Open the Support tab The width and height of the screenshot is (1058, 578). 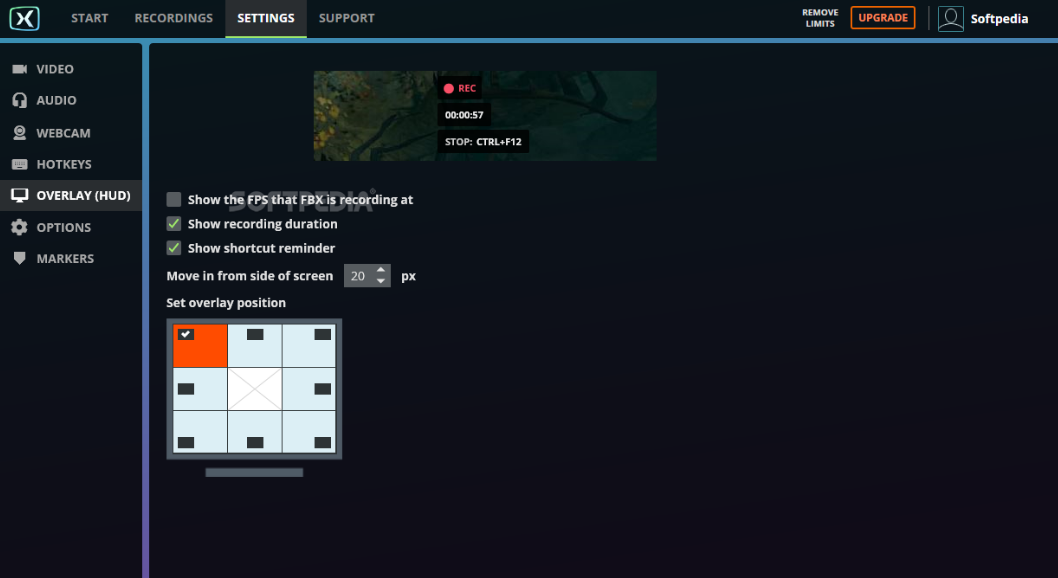click(347, 18)
